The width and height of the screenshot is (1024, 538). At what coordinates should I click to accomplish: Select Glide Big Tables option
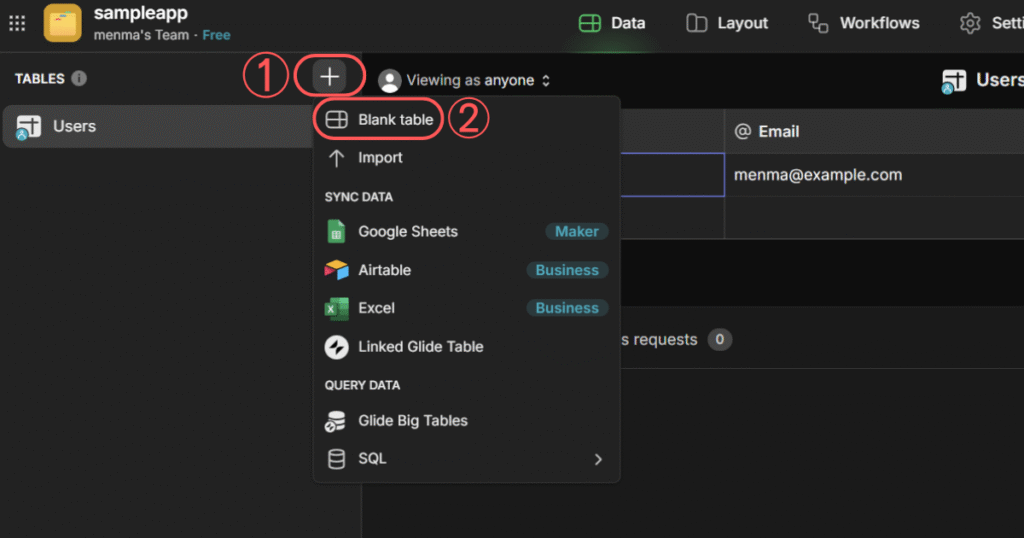[x=466, y=420]
